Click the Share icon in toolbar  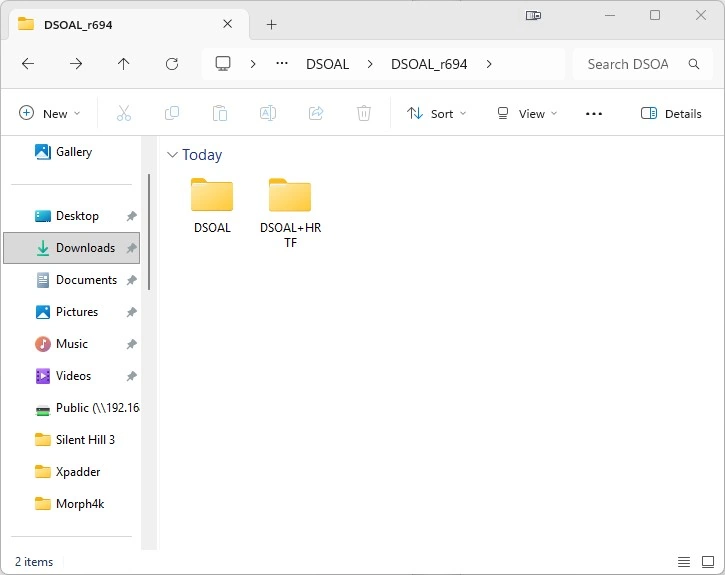pos(316,113)
